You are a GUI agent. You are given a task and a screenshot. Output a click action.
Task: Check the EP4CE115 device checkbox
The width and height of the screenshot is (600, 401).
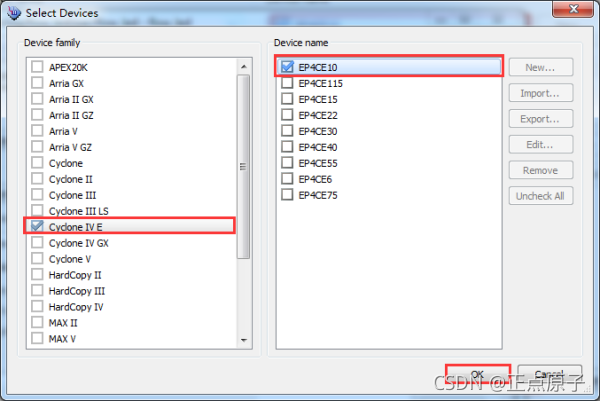(287, 83)
